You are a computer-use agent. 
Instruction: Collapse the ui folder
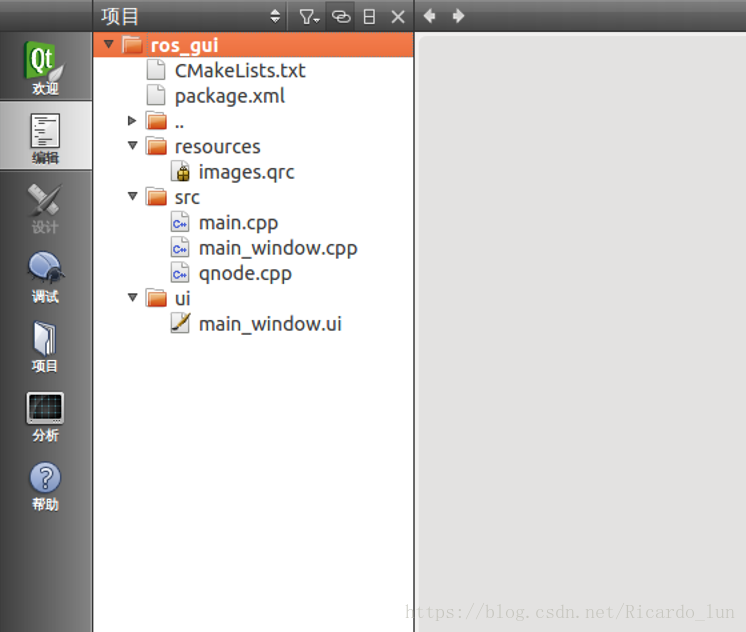[x=133, y=297]
